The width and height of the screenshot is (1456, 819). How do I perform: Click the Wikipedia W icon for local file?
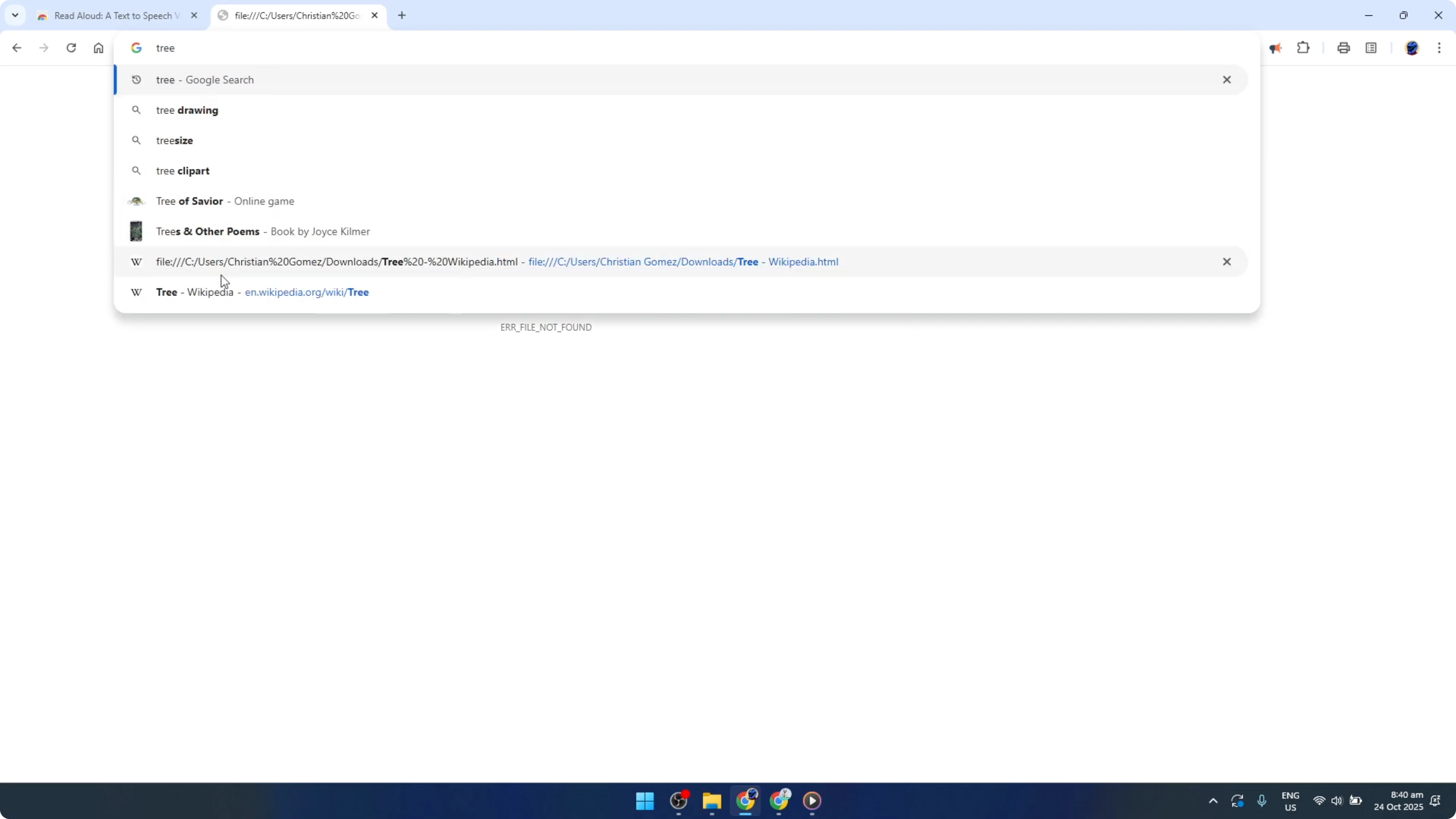click(136, 262)
